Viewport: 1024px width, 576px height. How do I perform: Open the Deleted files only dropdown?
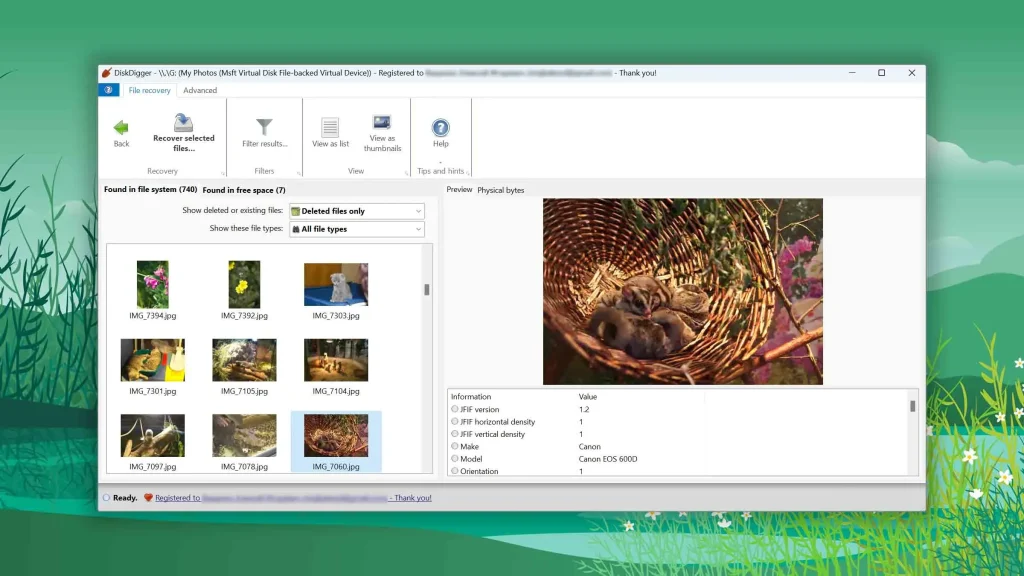[x=357, y=211]
